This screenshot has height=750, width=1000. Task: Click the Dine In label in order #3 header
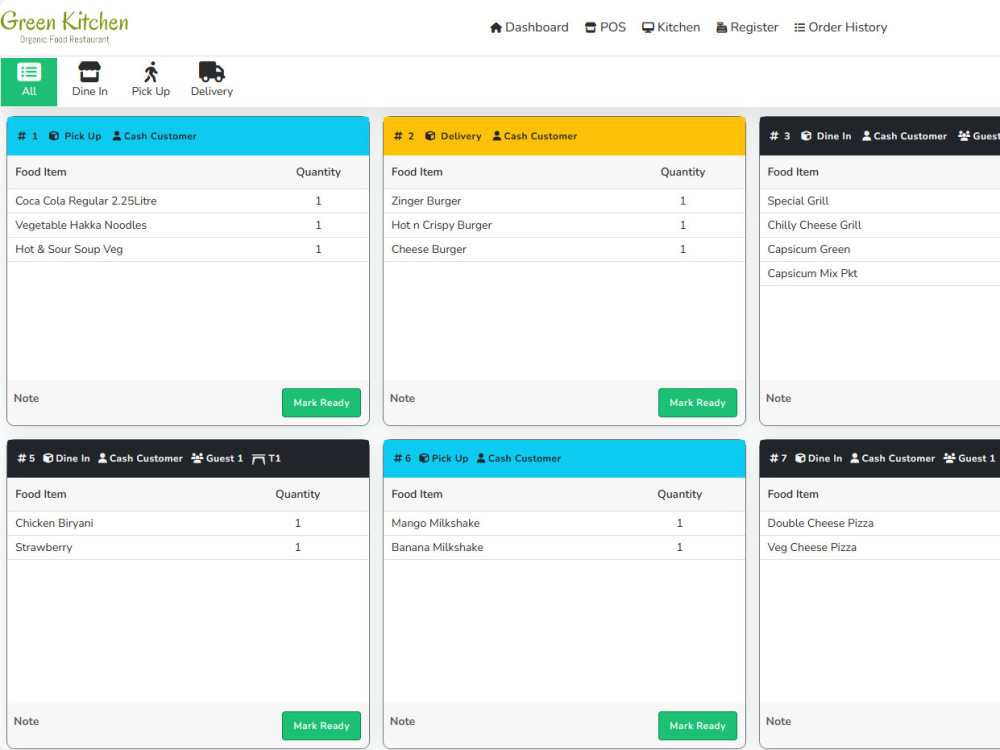(834, 136)
